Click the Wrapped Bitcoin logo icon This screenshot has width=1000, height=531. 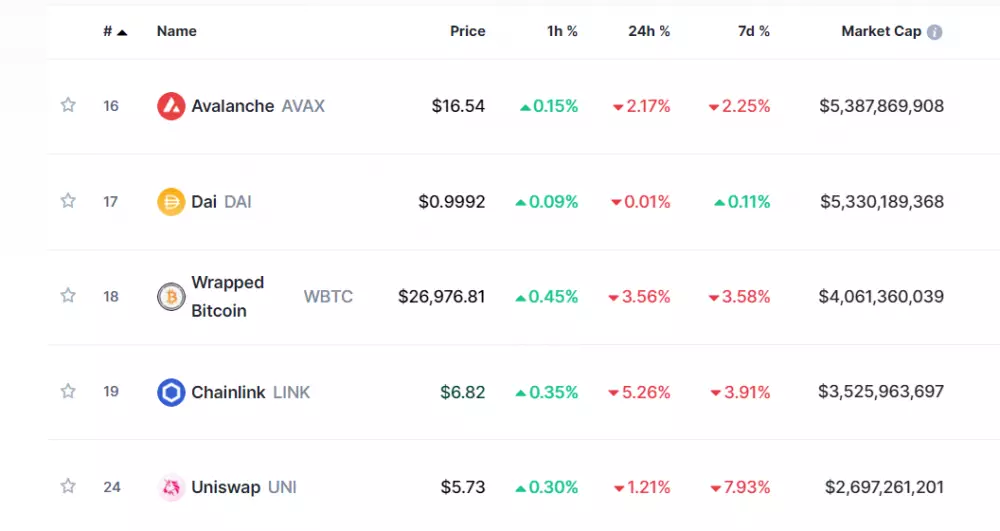pyautogui.click(x=171, y=297)
